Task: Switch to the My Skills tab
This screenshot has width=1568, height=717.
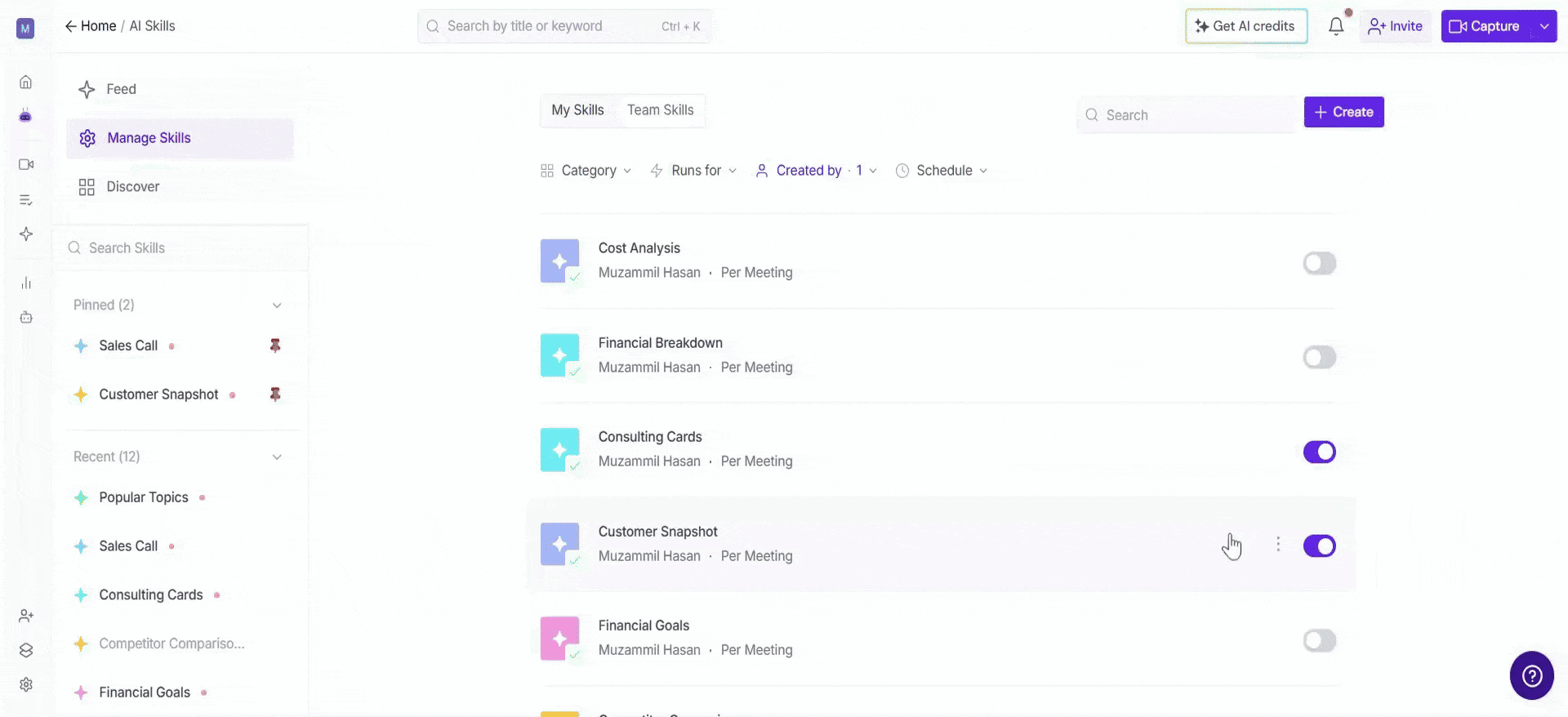Action: tap(577, 110)
